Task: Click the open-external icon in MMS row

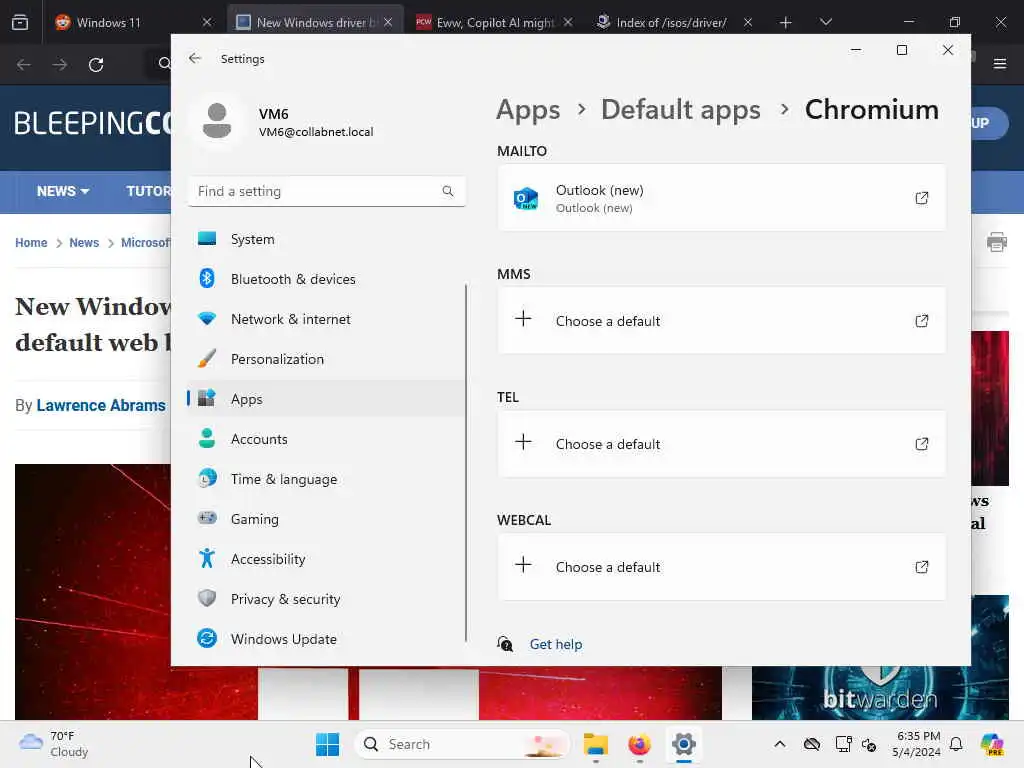Action: (921, 321)
